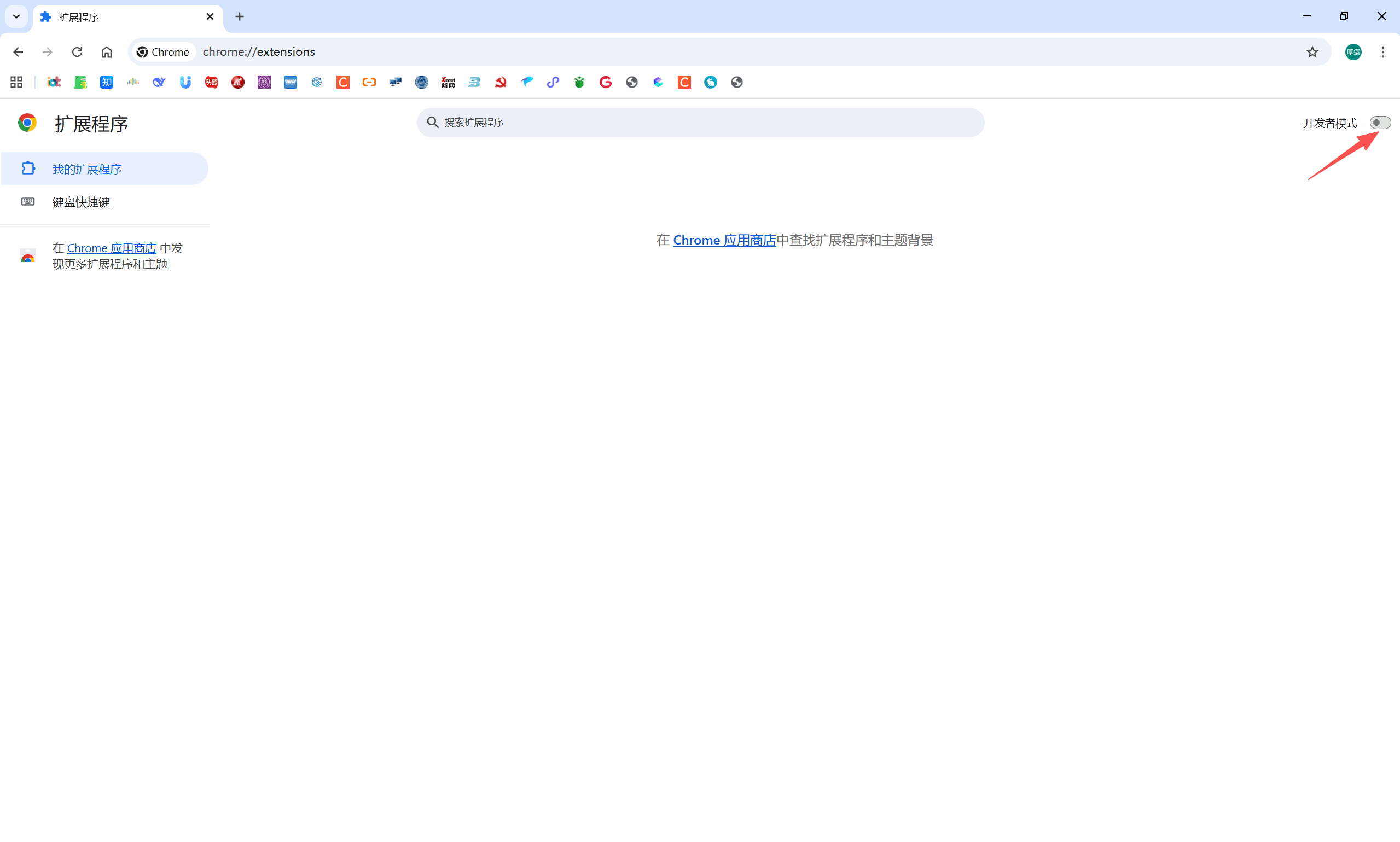Select 我的扩展程序 in the sidebar

coord(87,169)
